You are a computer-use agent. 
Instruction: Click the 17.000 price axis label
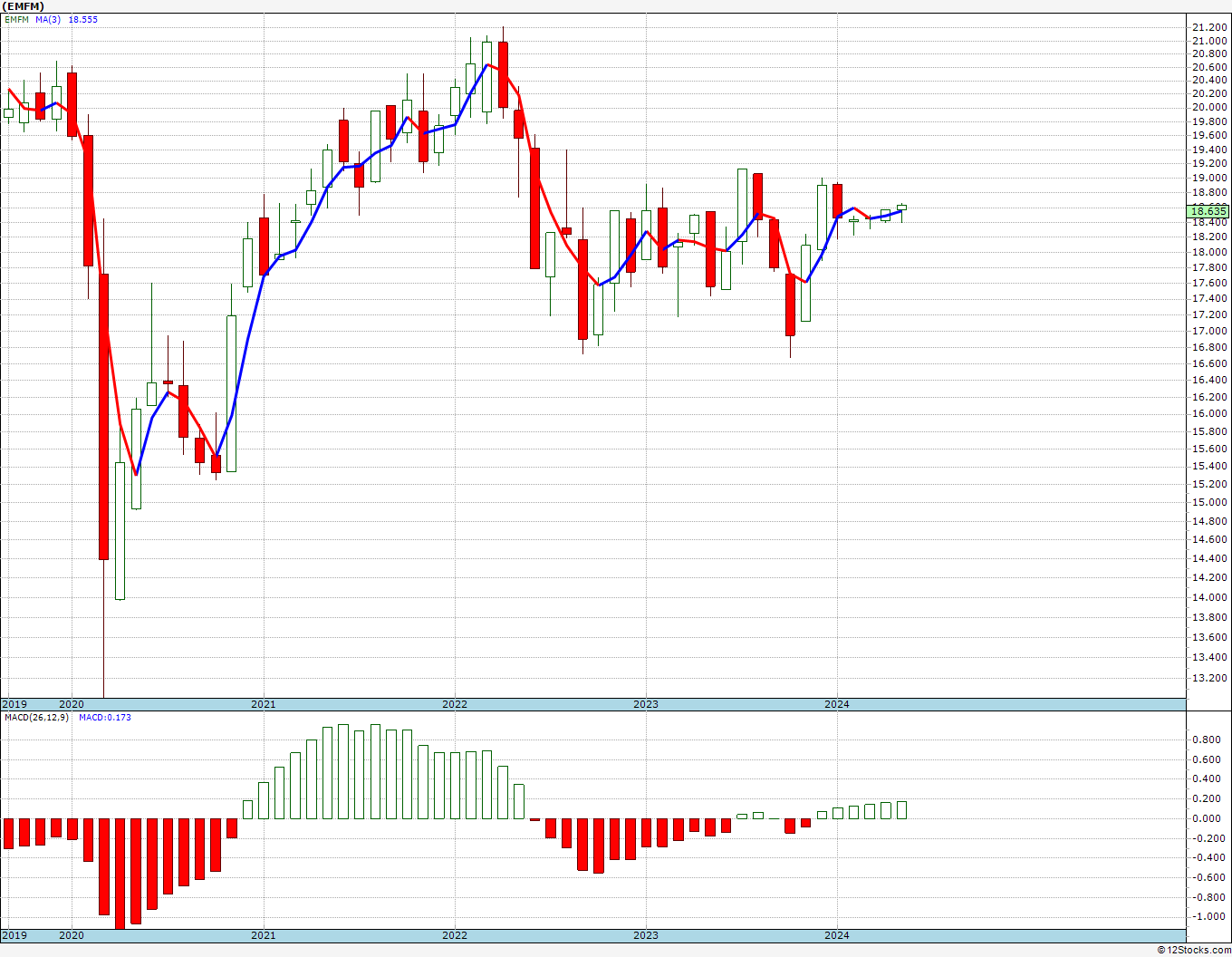click(1210, 331)
